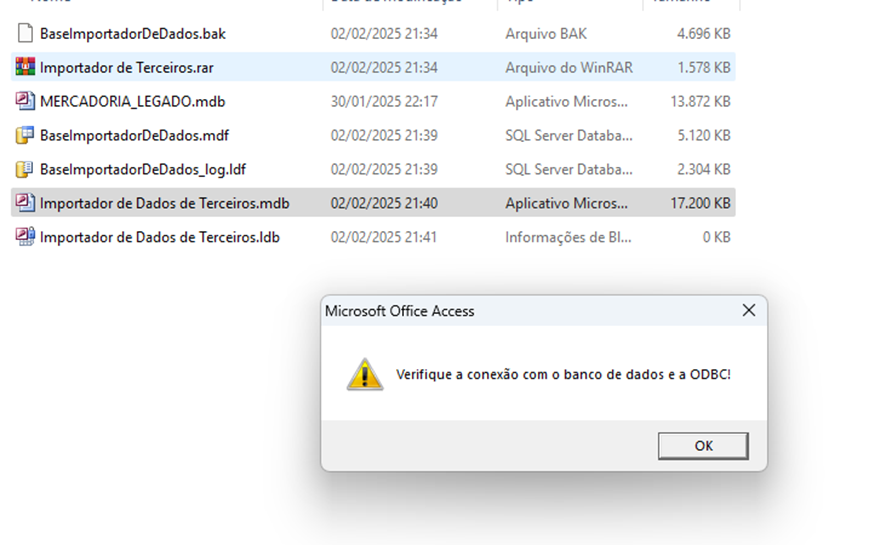The image size is (886, 545).
Task: Click the yellow warning triangle icon
Action: (x=365, y=374)
